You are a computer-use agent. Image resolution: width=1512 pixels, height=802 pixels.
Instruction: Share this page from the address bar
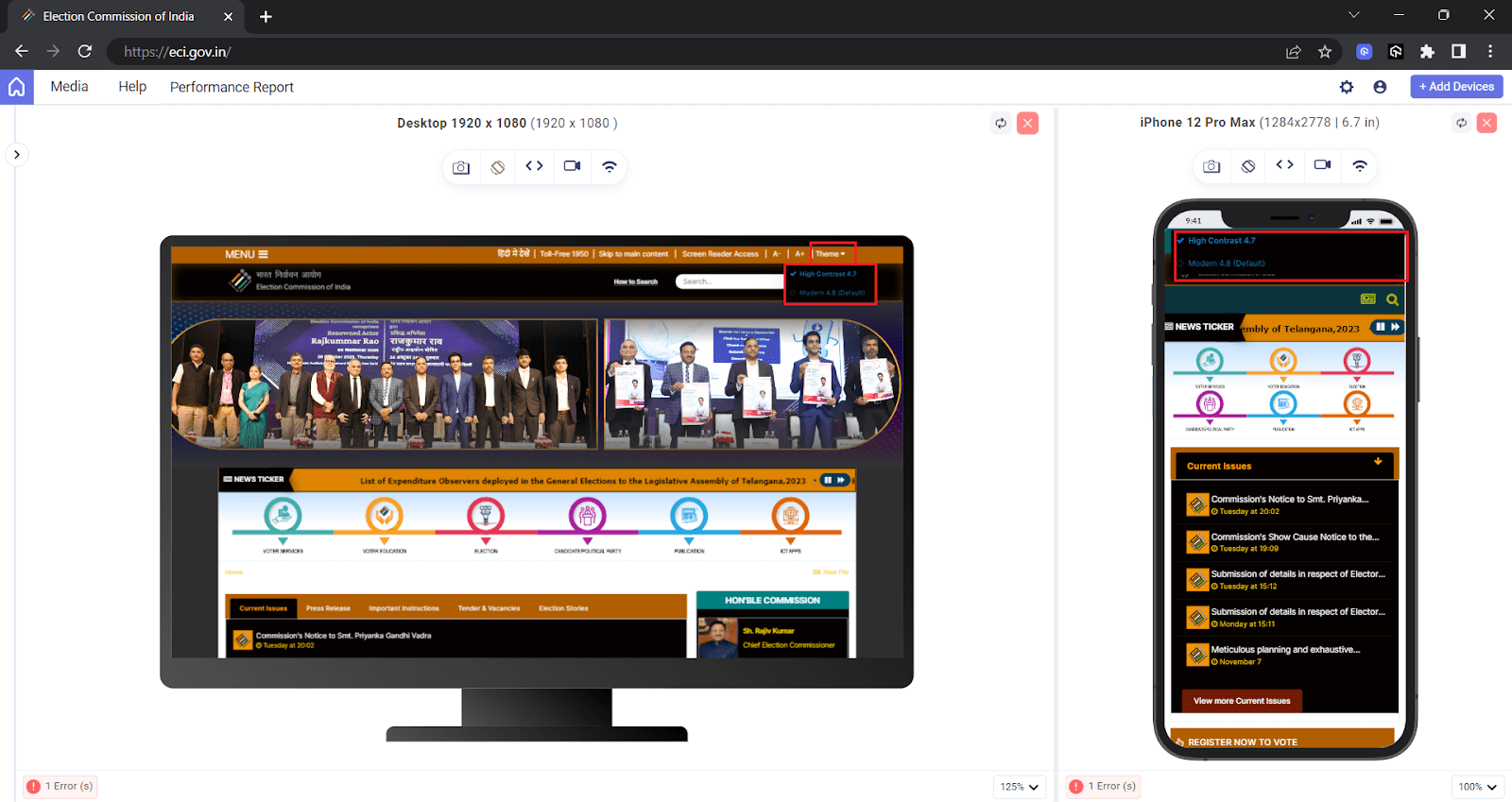point(1293,52)
